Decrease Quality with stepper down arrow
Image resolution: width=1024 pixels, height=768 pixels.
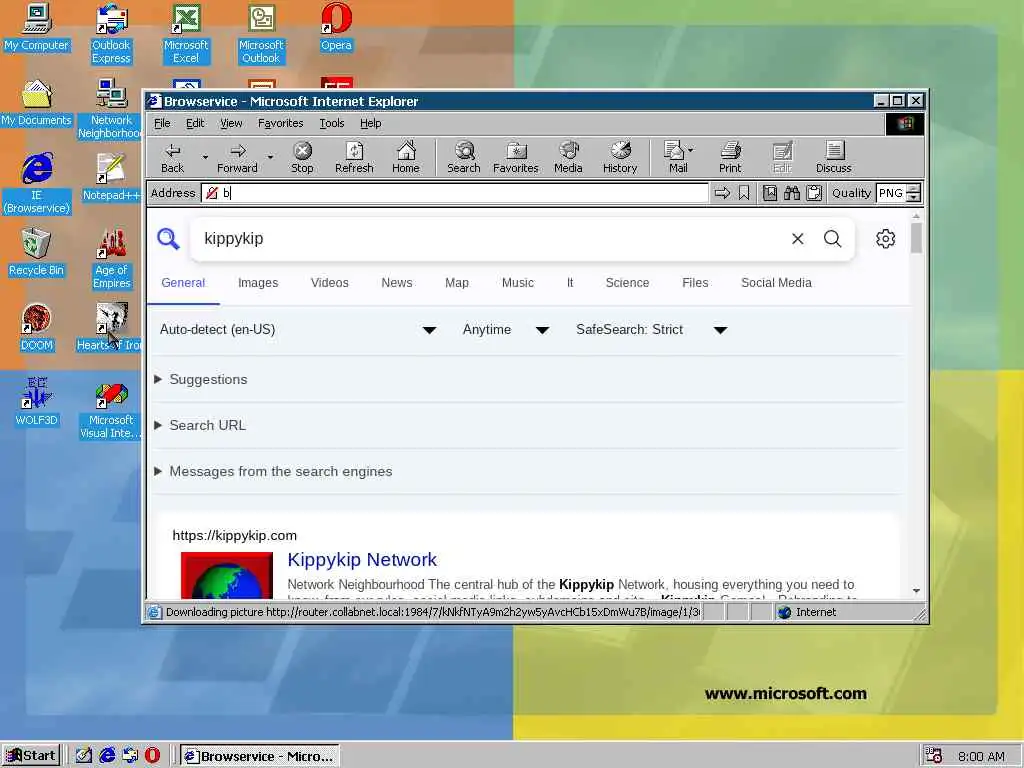pyautogui.click(x=914, y=197)
